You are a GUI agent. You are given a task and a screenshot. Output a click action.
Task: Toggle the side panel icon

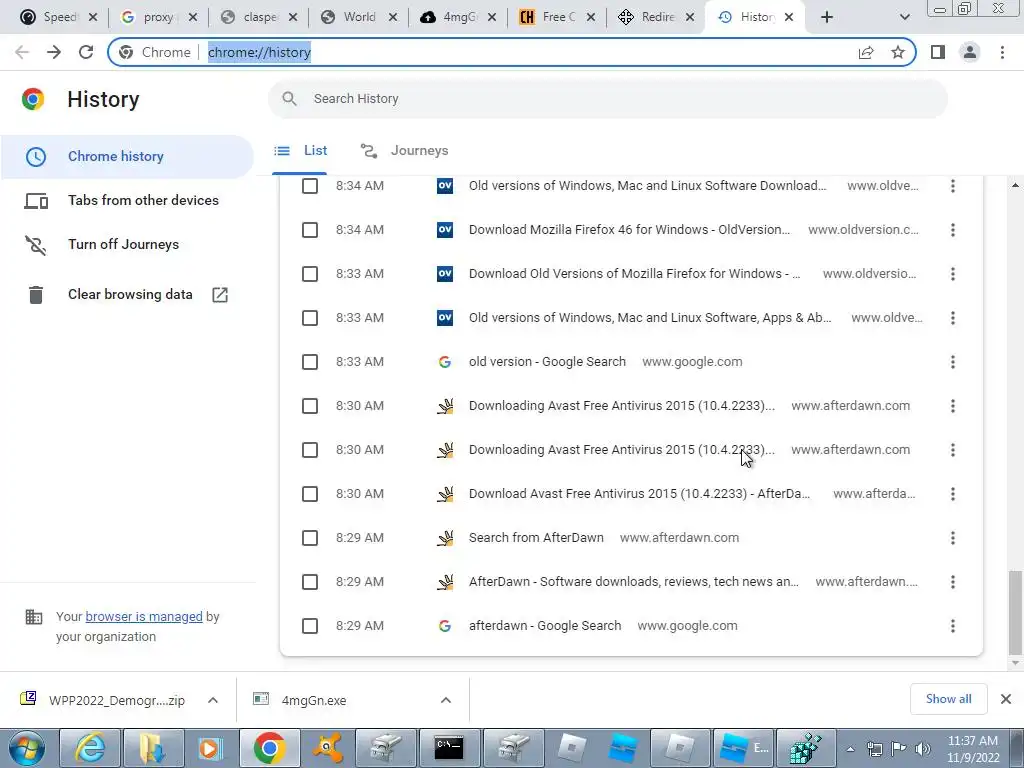pos(938,52)
